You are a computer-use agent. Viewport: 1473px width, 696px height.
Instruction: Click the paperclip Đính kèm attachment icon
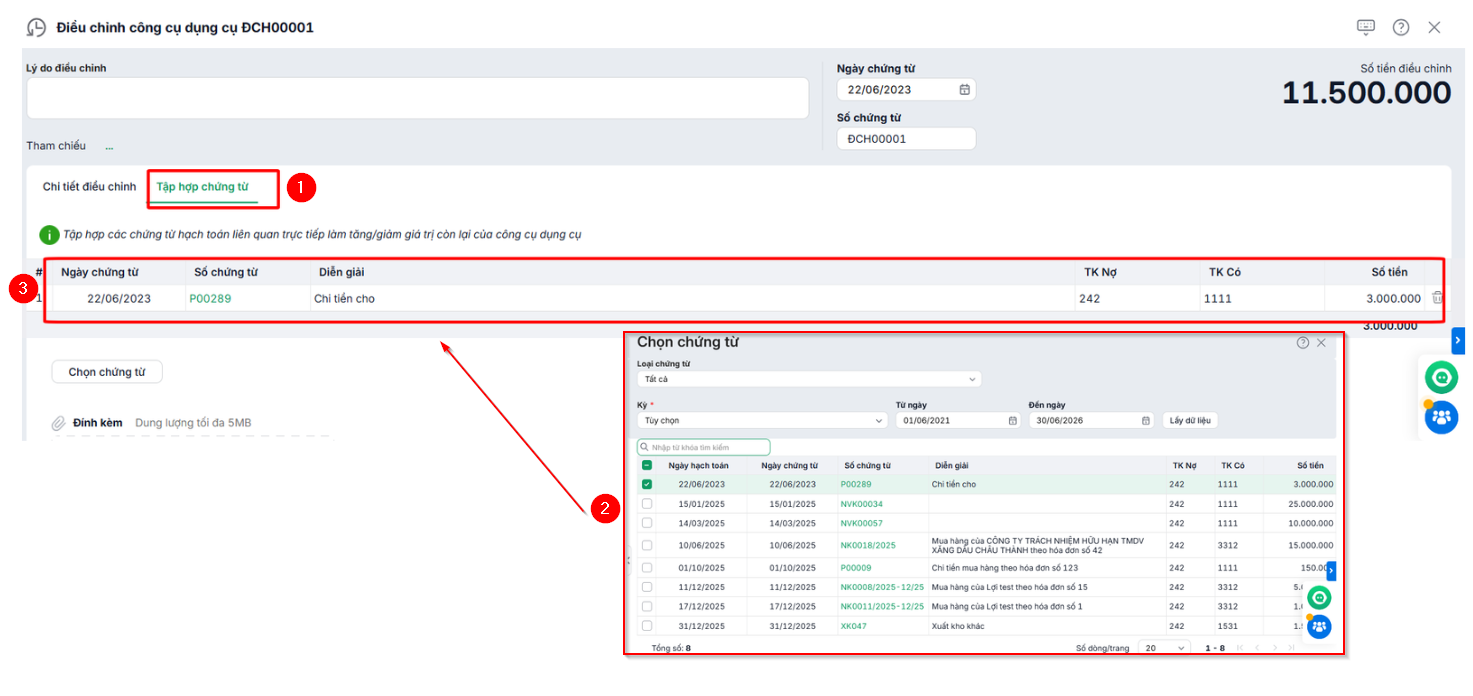tap(59, 423)
